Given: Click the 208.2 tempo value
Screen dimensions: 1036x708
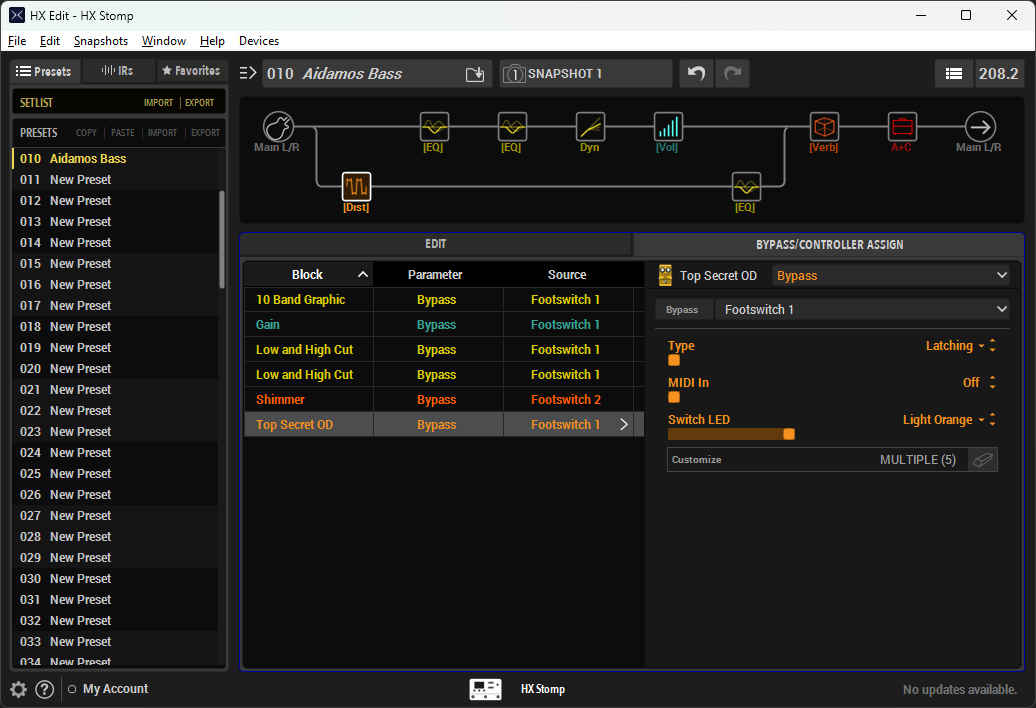Looking at the screenshot, I should 998,73.
